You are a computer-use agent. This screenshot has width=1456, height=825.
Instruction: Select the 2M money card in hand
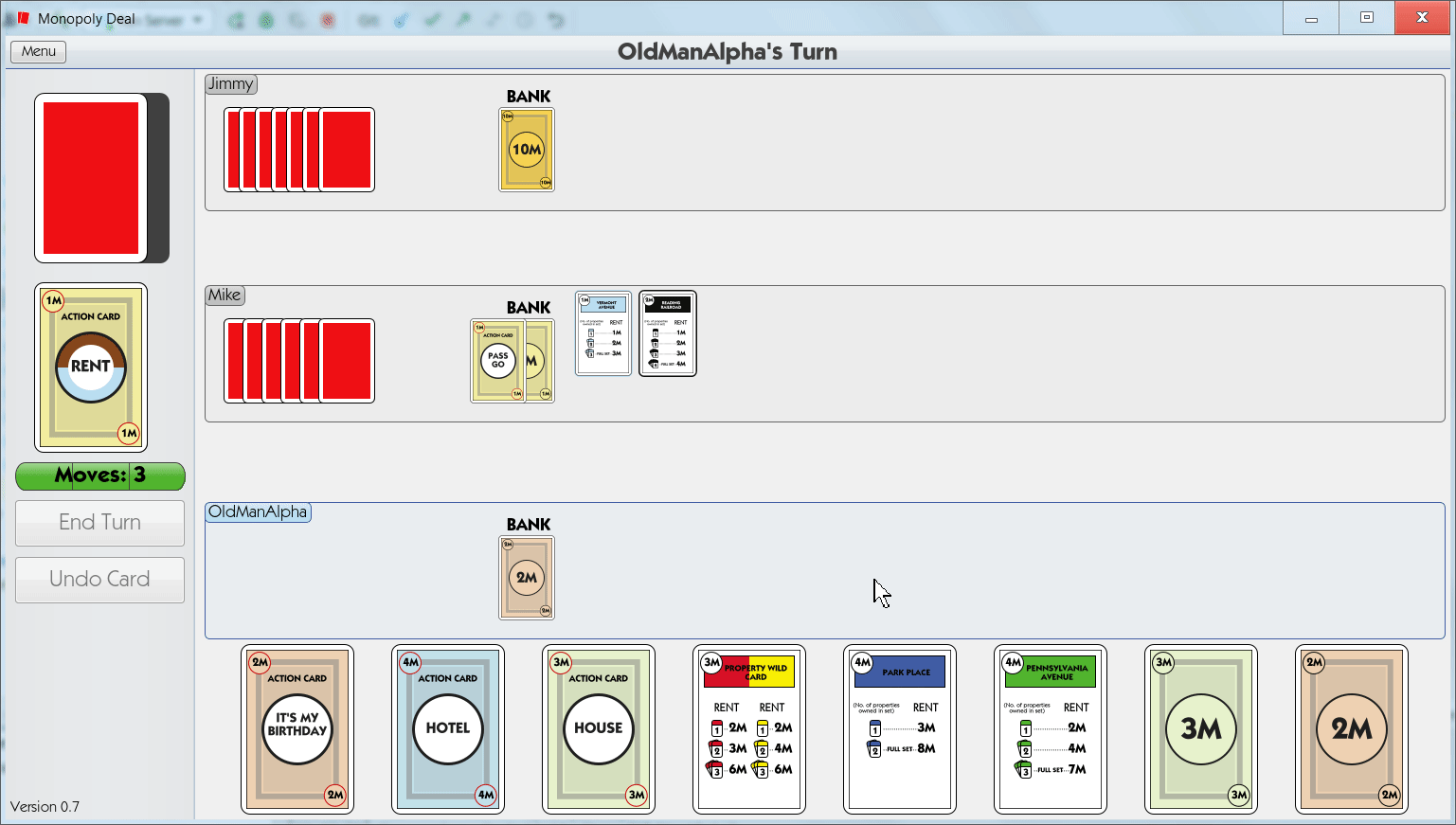1352,729
